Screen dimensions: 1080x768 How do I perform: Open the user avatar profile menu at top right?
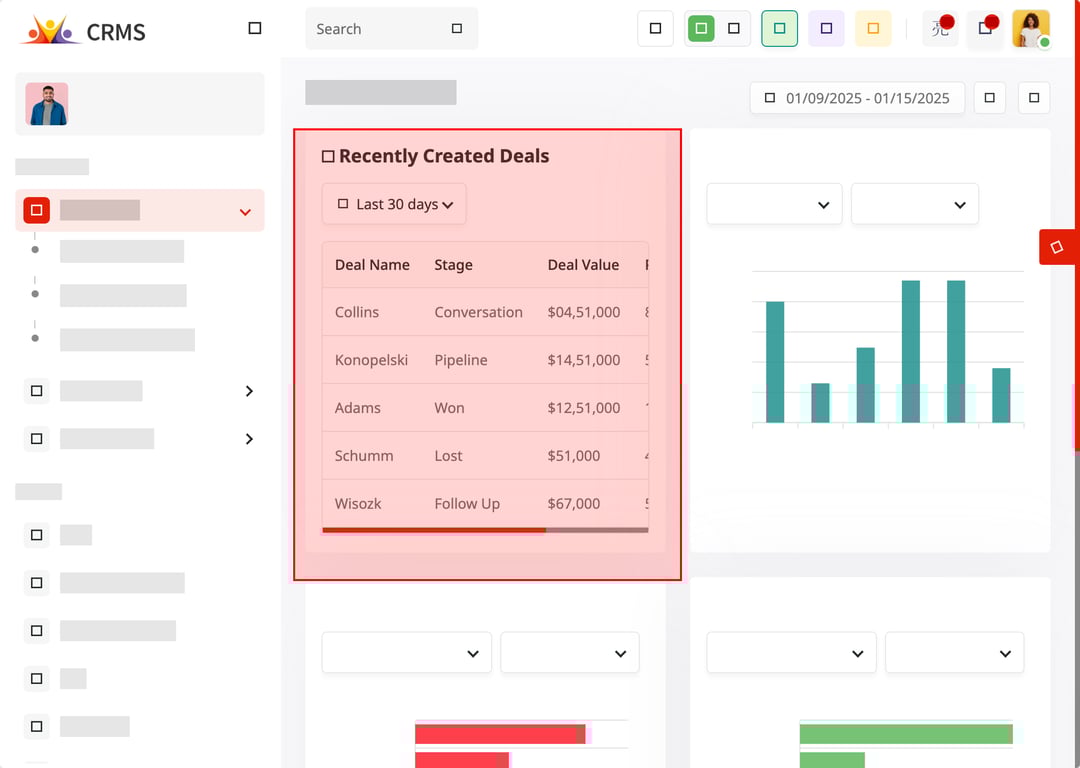click(1030, 29)
